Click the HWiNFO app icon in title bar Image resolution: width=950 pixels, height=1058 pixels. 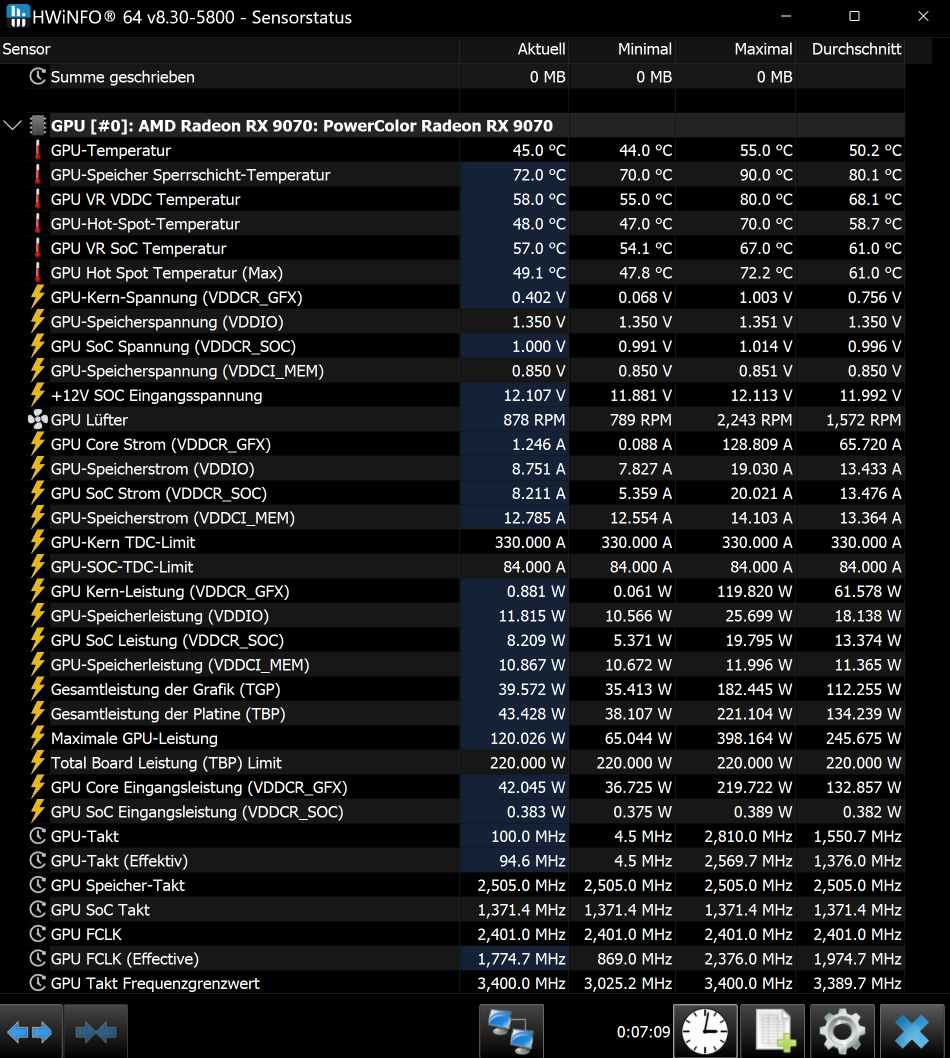17,16
